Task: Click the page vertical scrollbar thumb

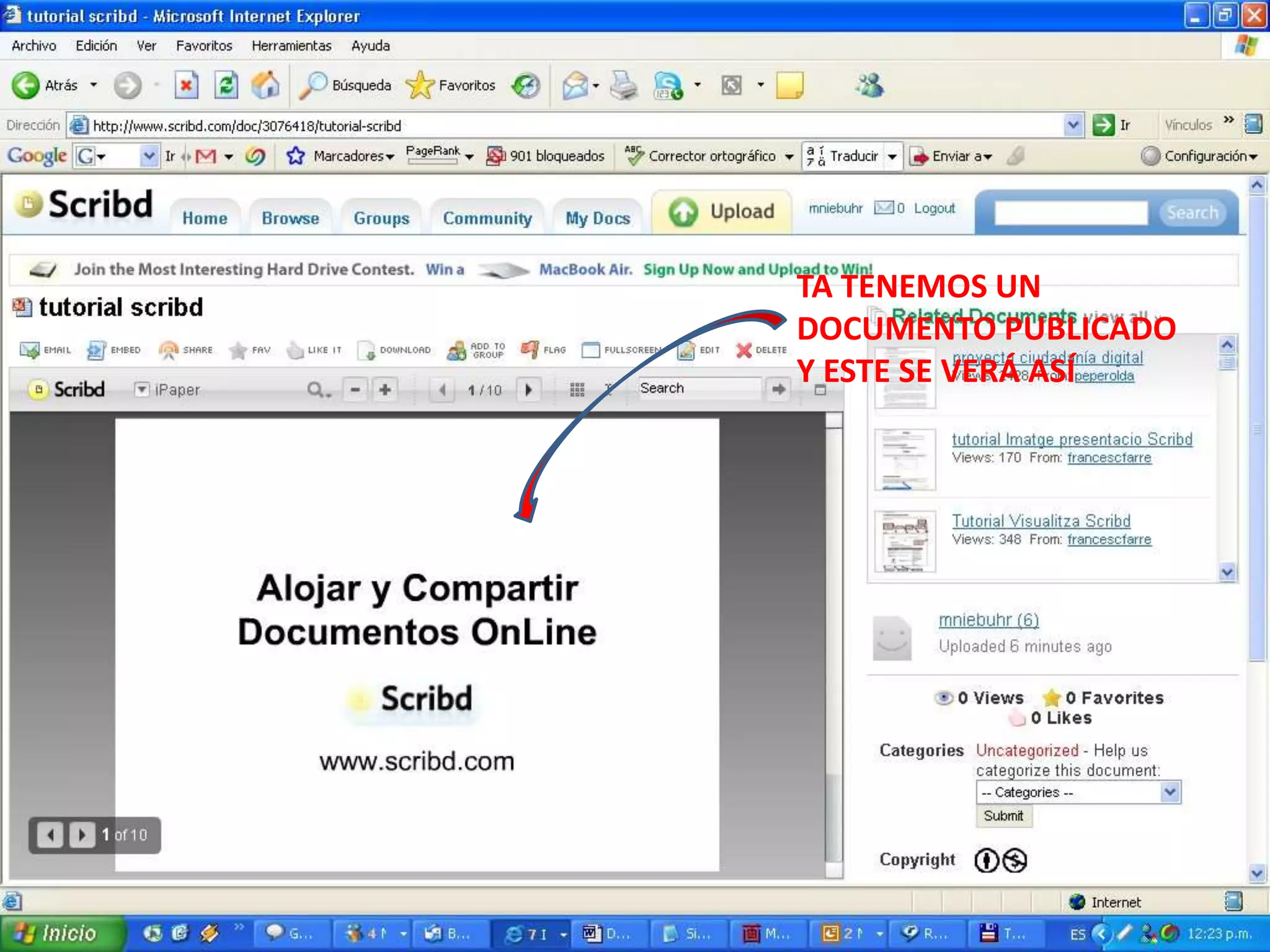Action: 1256,428
